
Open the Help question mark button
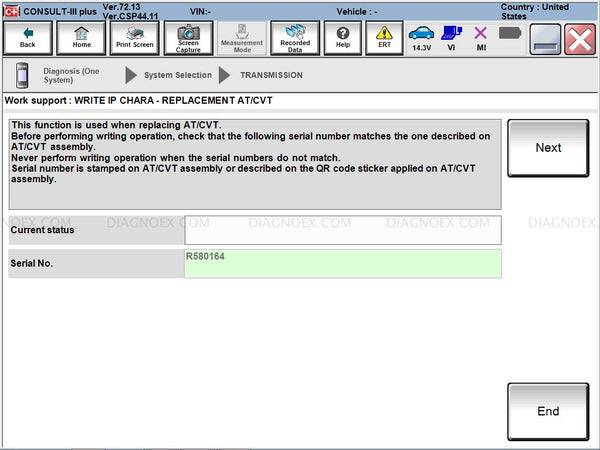tap(343, 38)
